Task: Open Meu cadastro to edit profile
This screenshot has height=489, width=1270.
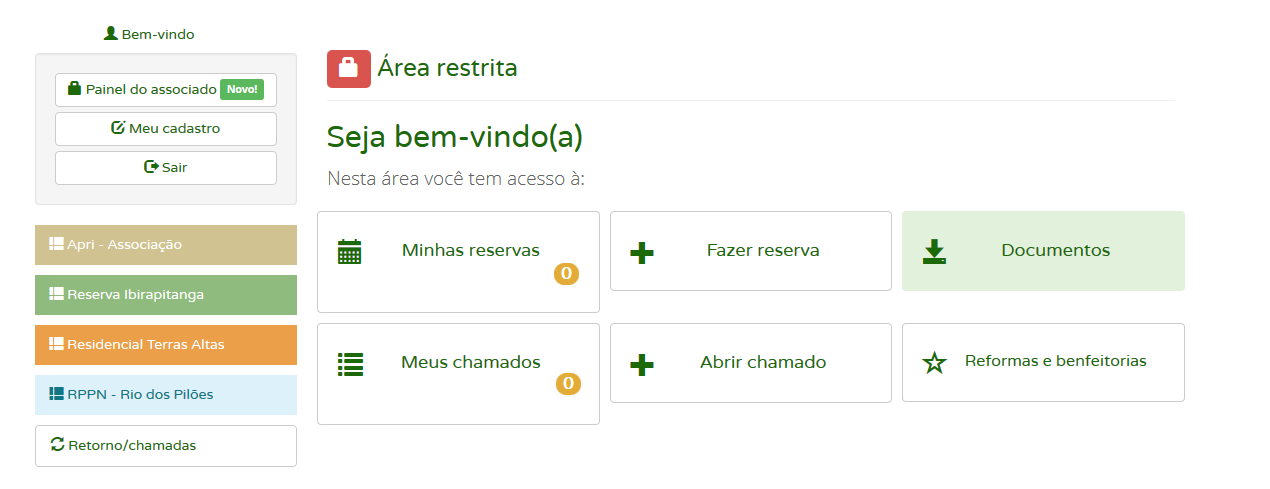Action: (166, 128)
